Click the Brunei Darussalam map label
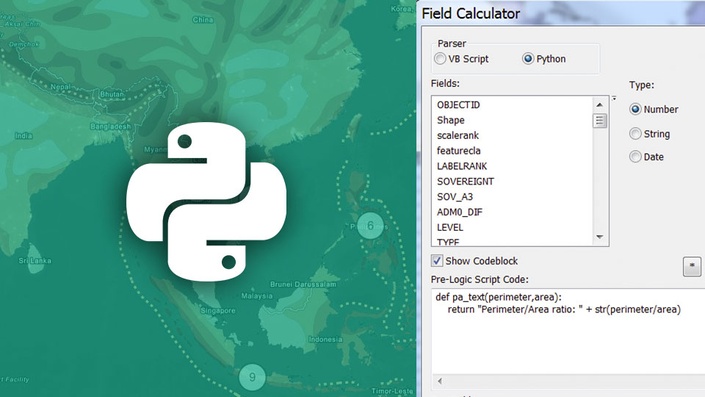705x397 pixels. [x=303, y=284]
